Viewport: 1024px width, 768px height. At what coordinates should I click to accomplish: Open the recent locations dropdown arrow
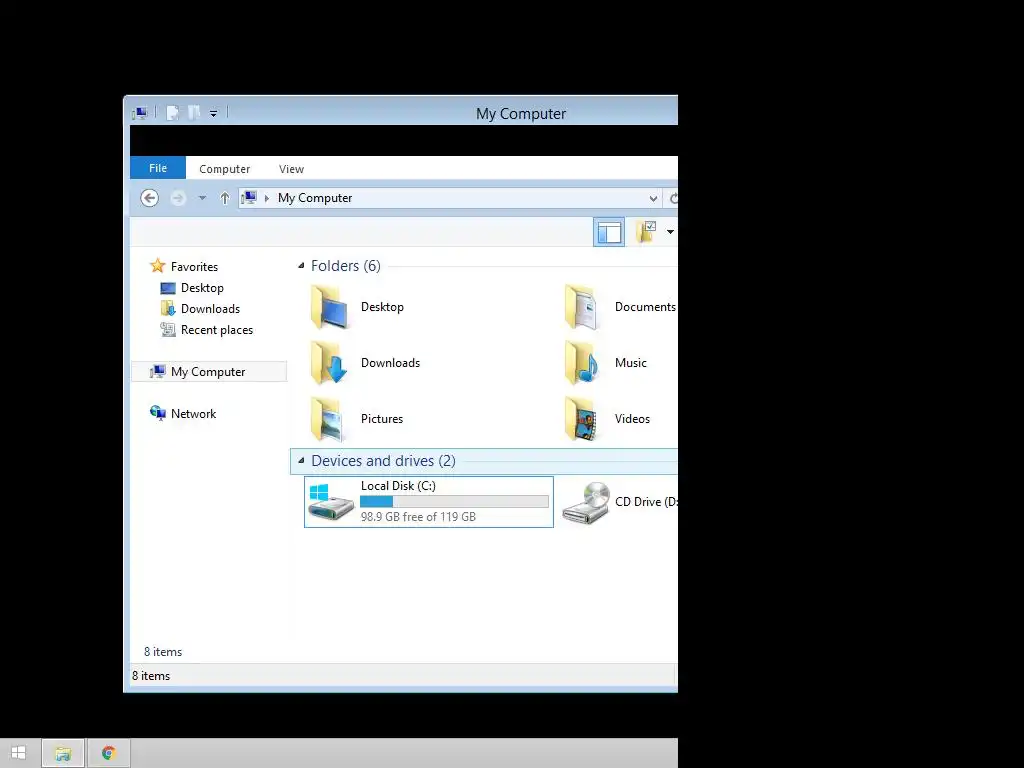click(202, 198)
